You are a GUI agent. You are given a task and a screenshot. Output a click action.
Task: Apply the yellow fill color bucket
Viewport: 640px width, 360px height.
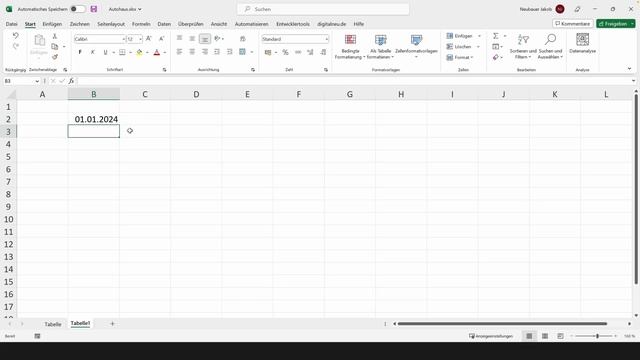[139, 52]
